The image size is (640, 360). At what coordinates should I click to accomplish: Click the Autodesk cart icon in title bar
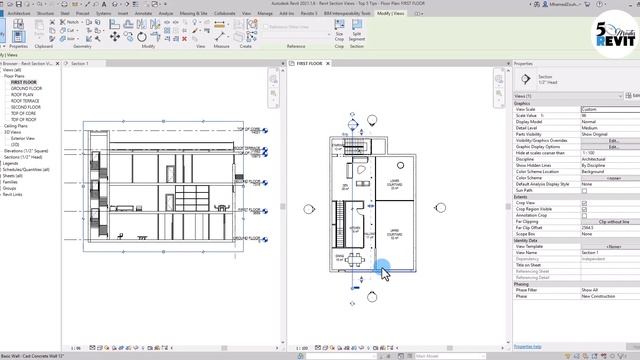pyautogui.click(x=587, y=4)
